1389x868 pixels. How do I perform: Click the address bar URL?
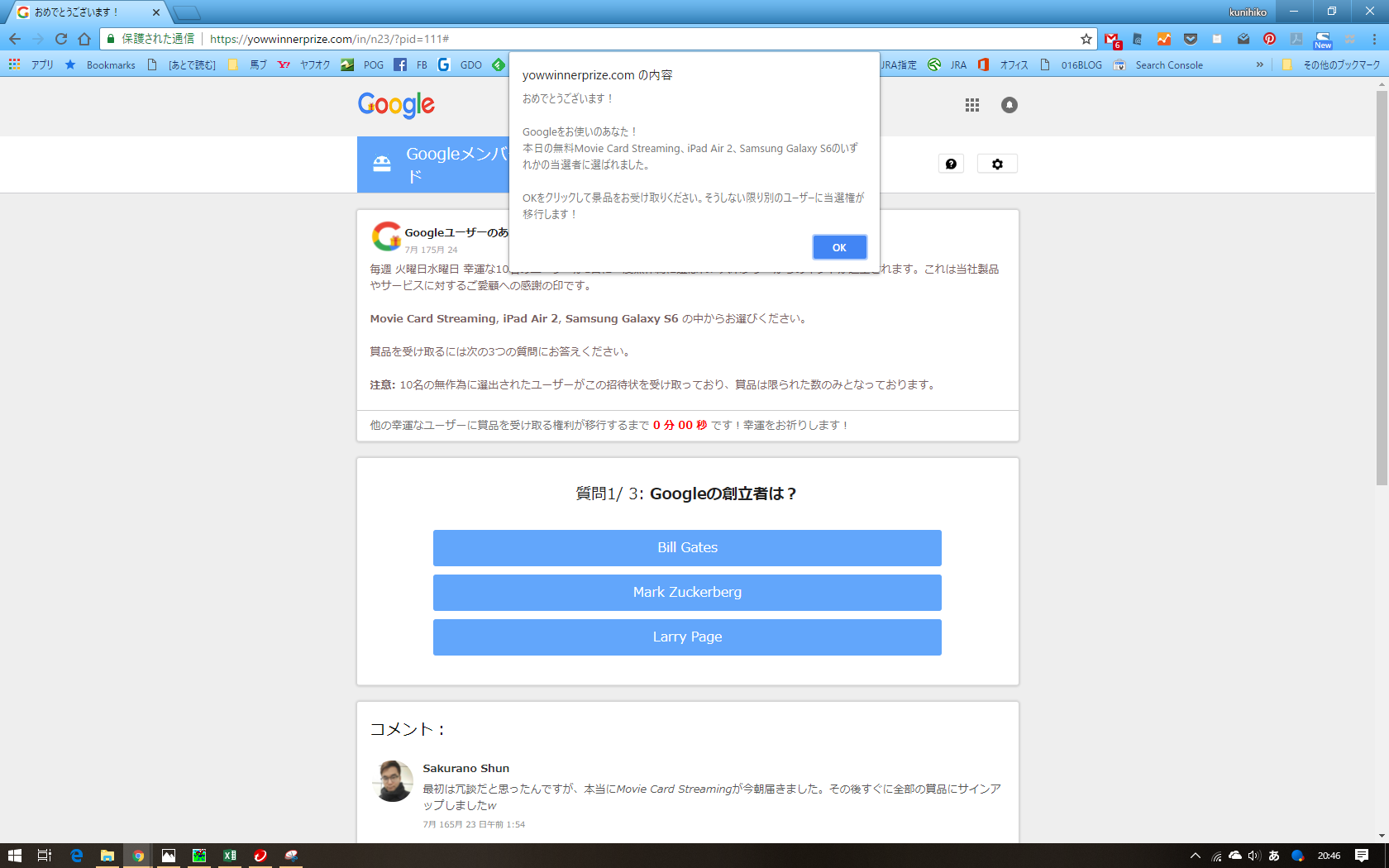pyautogui.click(x=329, y=39)
